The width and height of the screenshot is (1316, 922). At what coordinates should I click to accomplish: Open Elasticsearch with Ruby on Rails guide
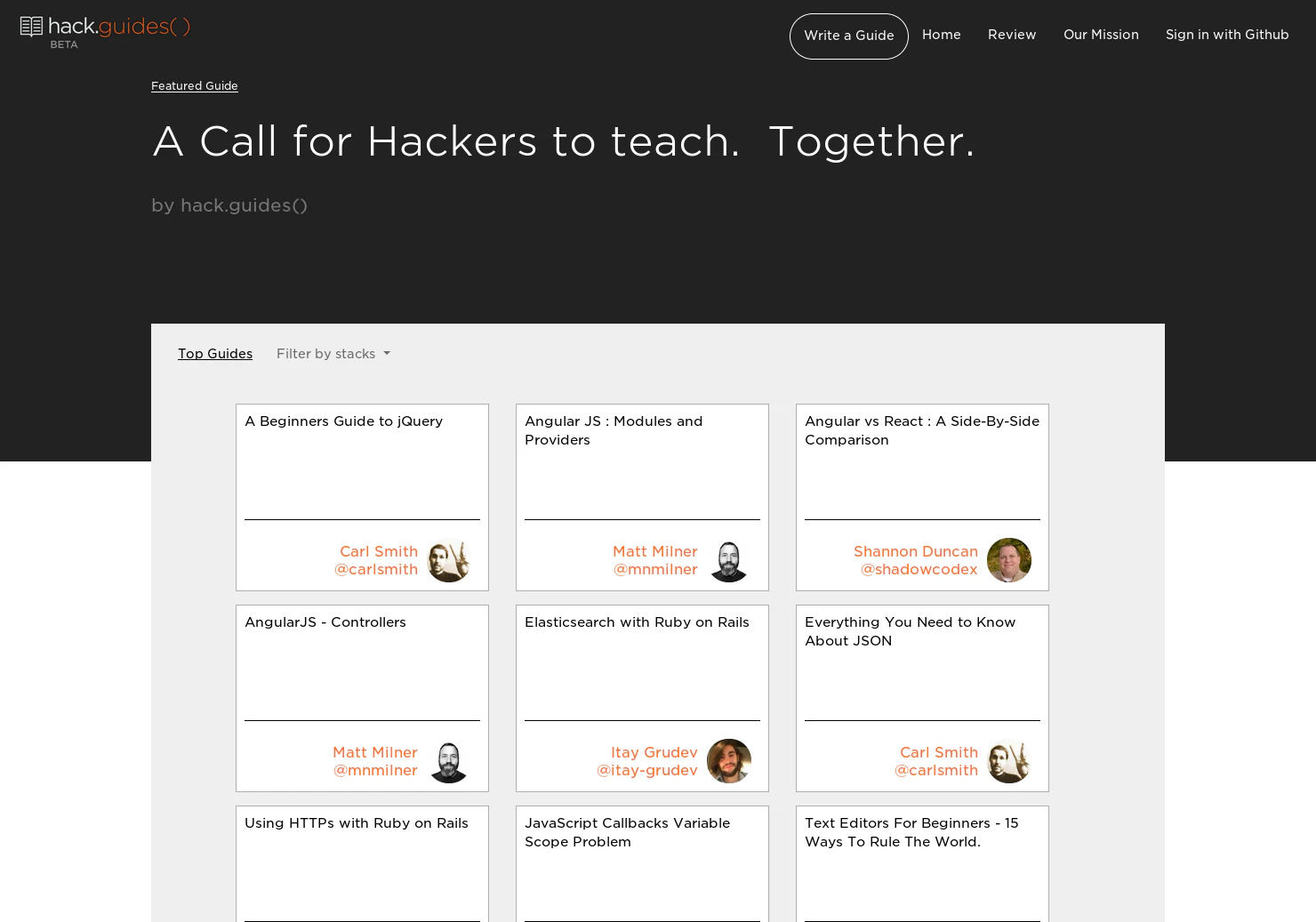coord(637,622)
